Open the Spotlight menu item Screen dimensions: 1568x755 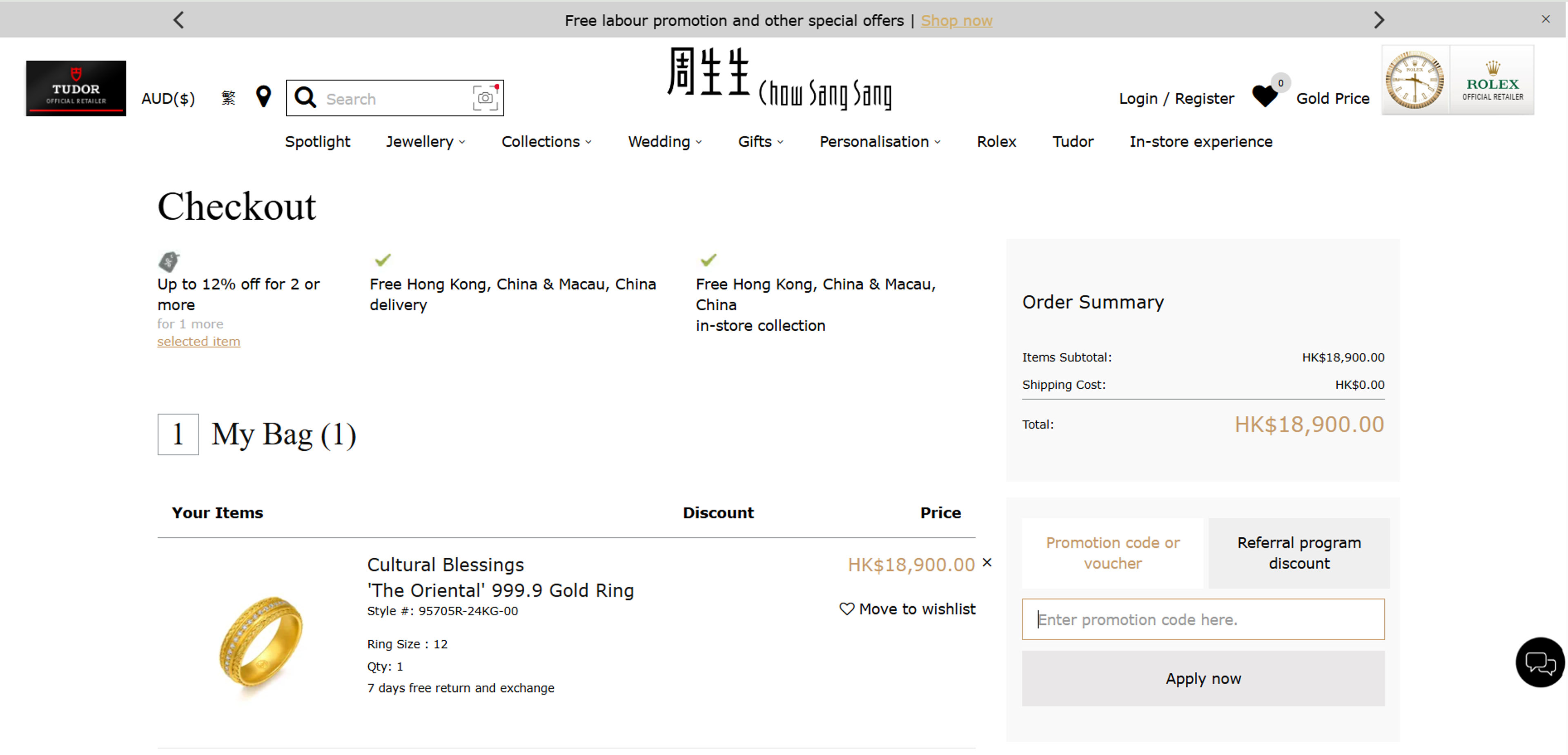(317, 142)
